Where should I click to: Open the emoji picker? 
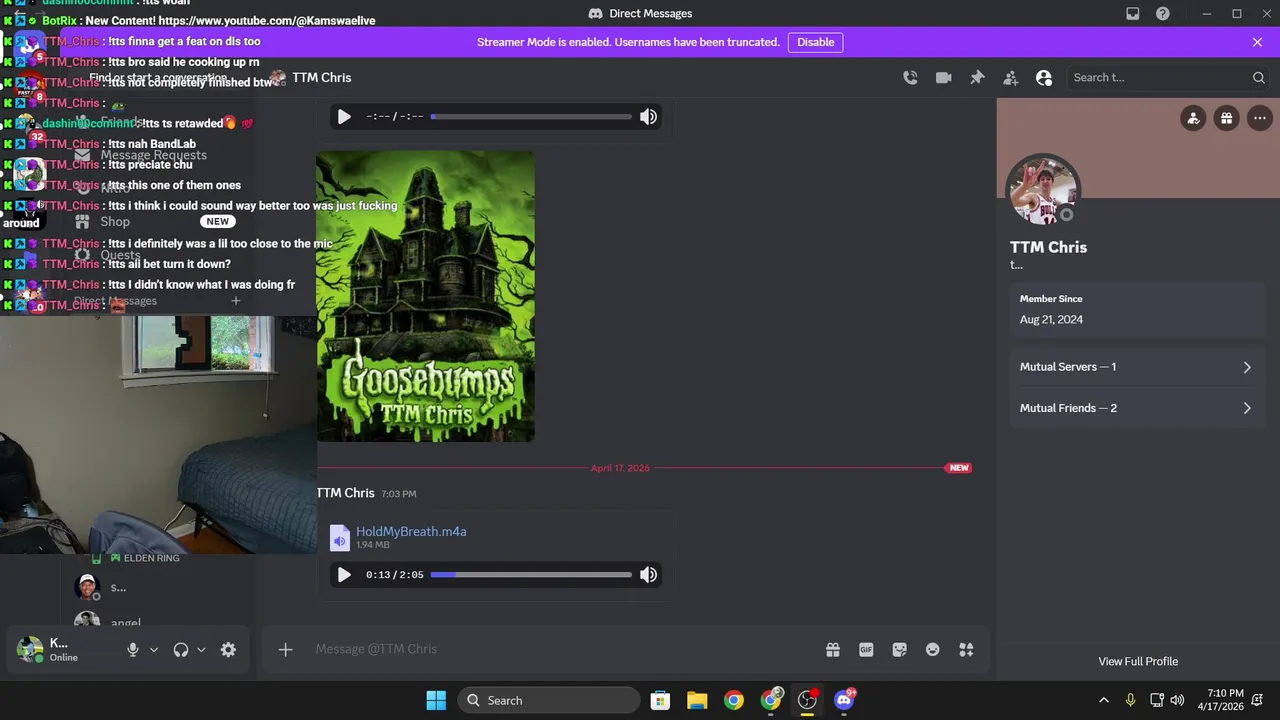coord(932,649)
